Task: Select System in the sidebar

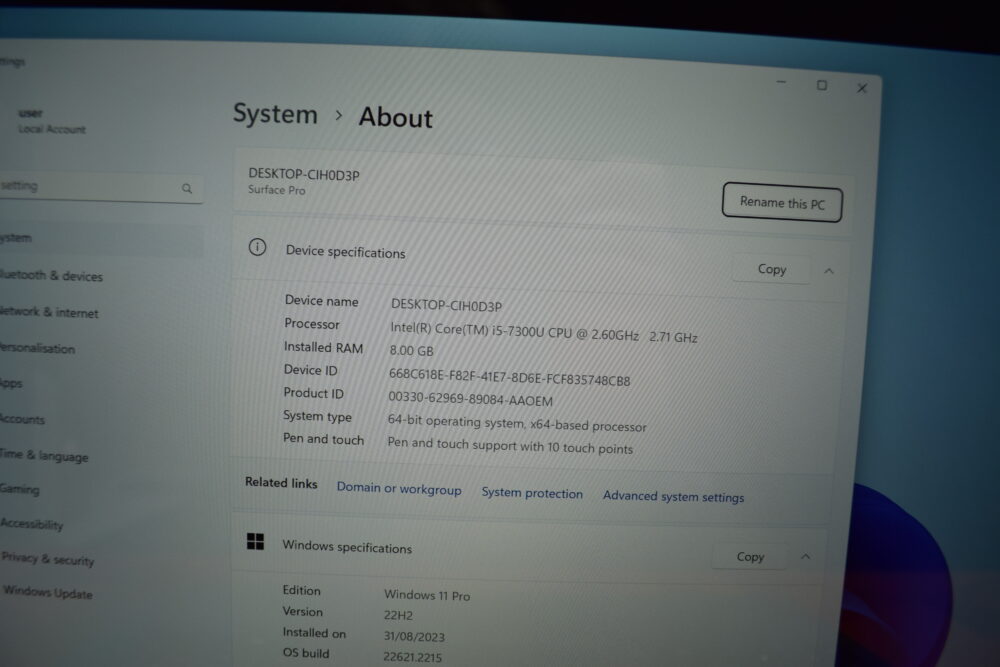Action: point(99,238)
